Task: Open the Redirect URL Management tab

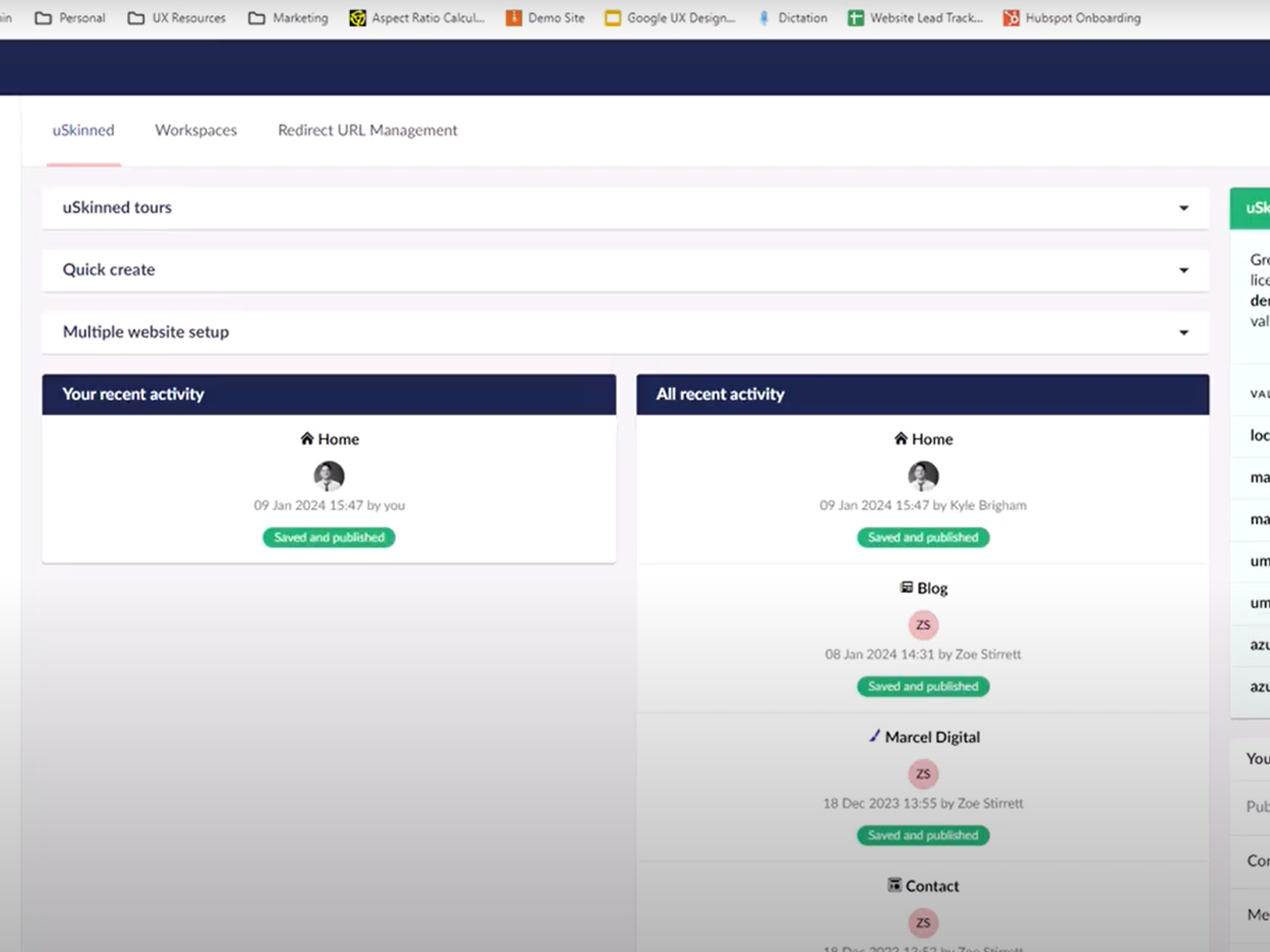Action: (367, 130)
